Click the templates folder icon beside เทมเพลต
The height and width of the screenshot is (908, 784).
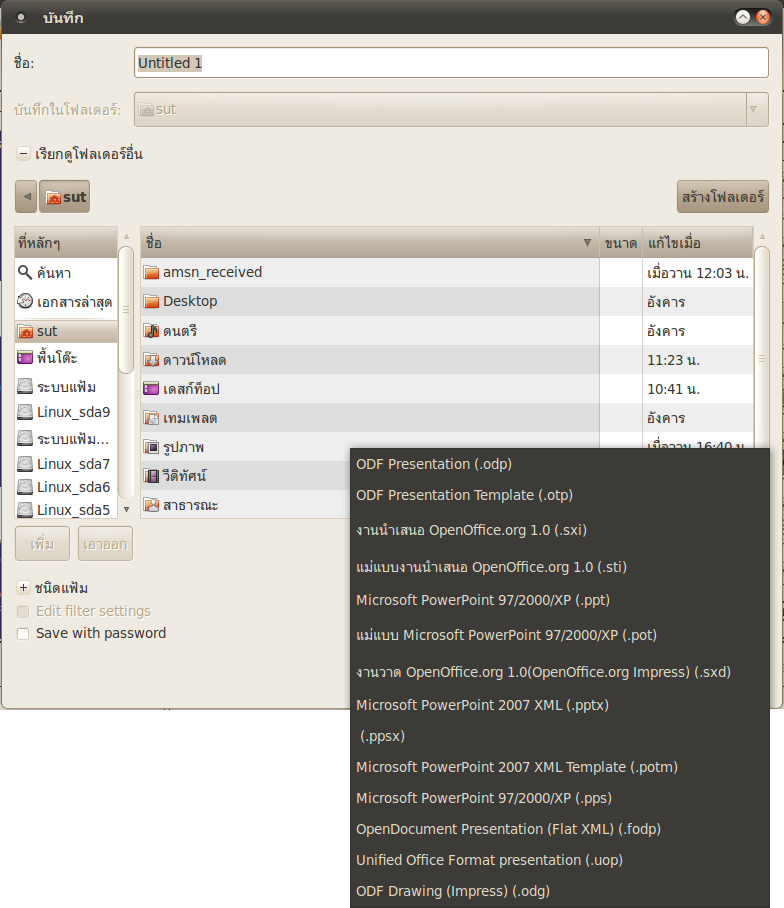tap(151, 418)
